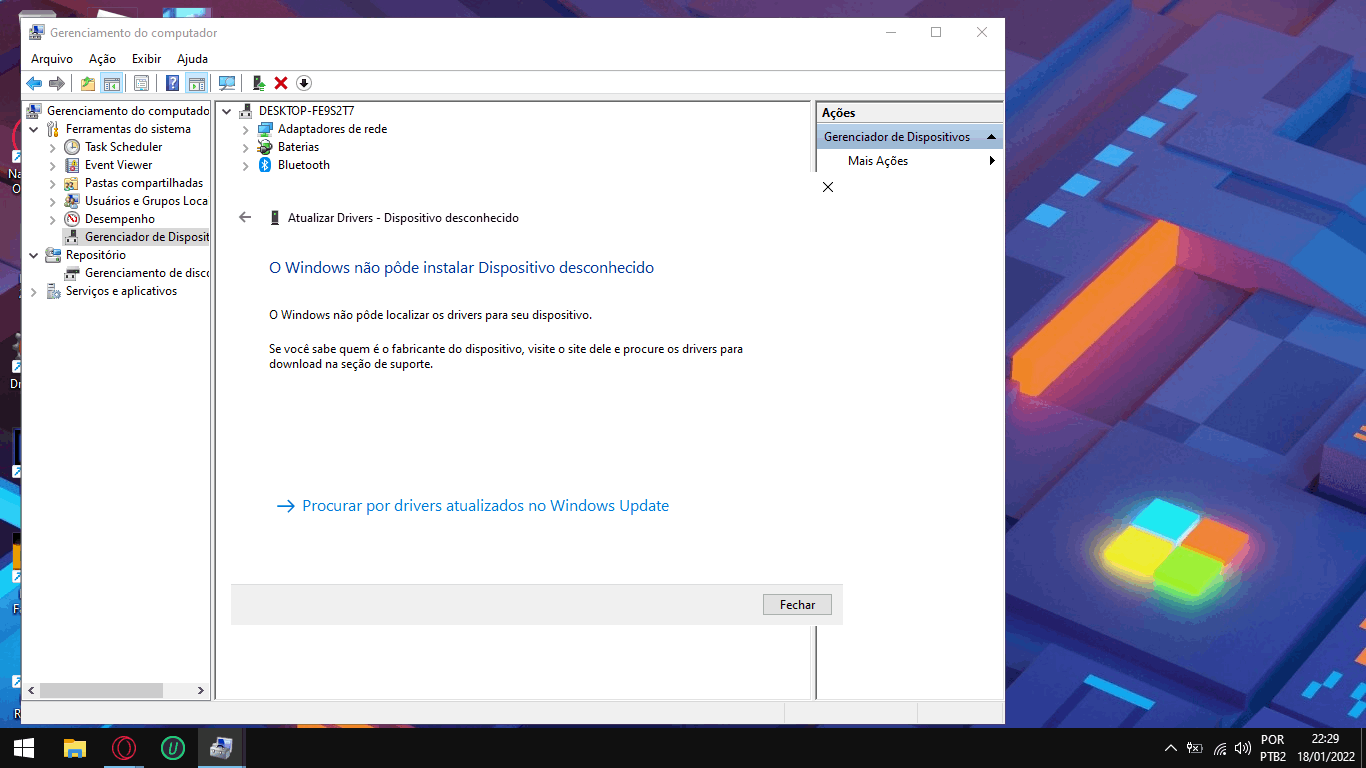This screenshot has height=768, width=1366.
Task: Click the tree pane scroll right arrow
Action: pos(201,690)
